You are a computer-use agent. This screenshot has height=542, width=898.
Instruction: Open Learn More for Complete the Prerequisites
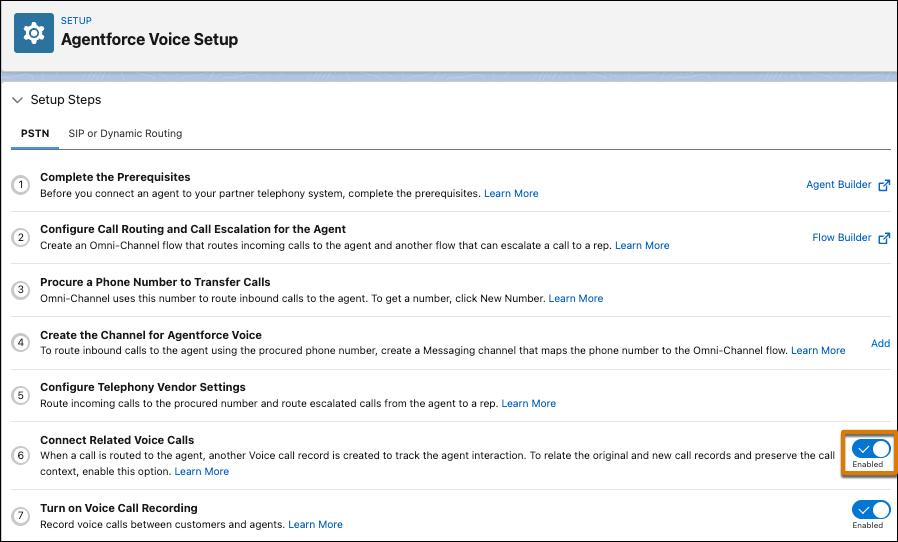click(x=511, y=194)
